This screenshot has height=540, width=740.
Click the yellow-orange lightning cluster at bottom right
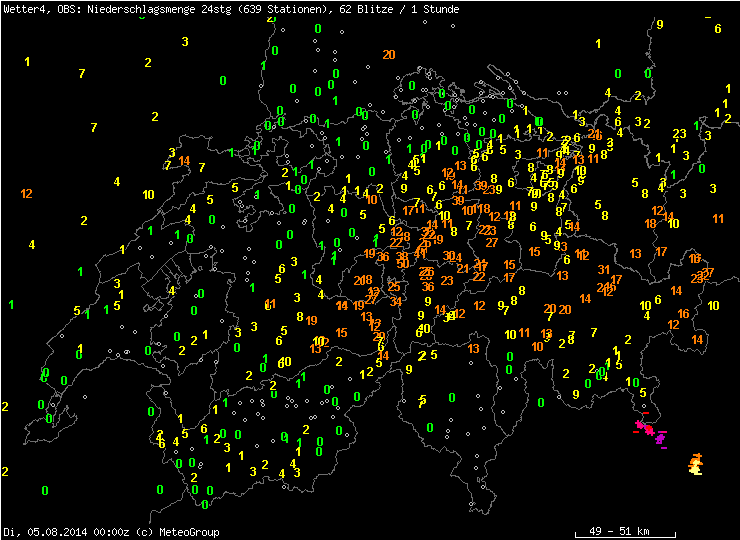click(x=696, y=463)
